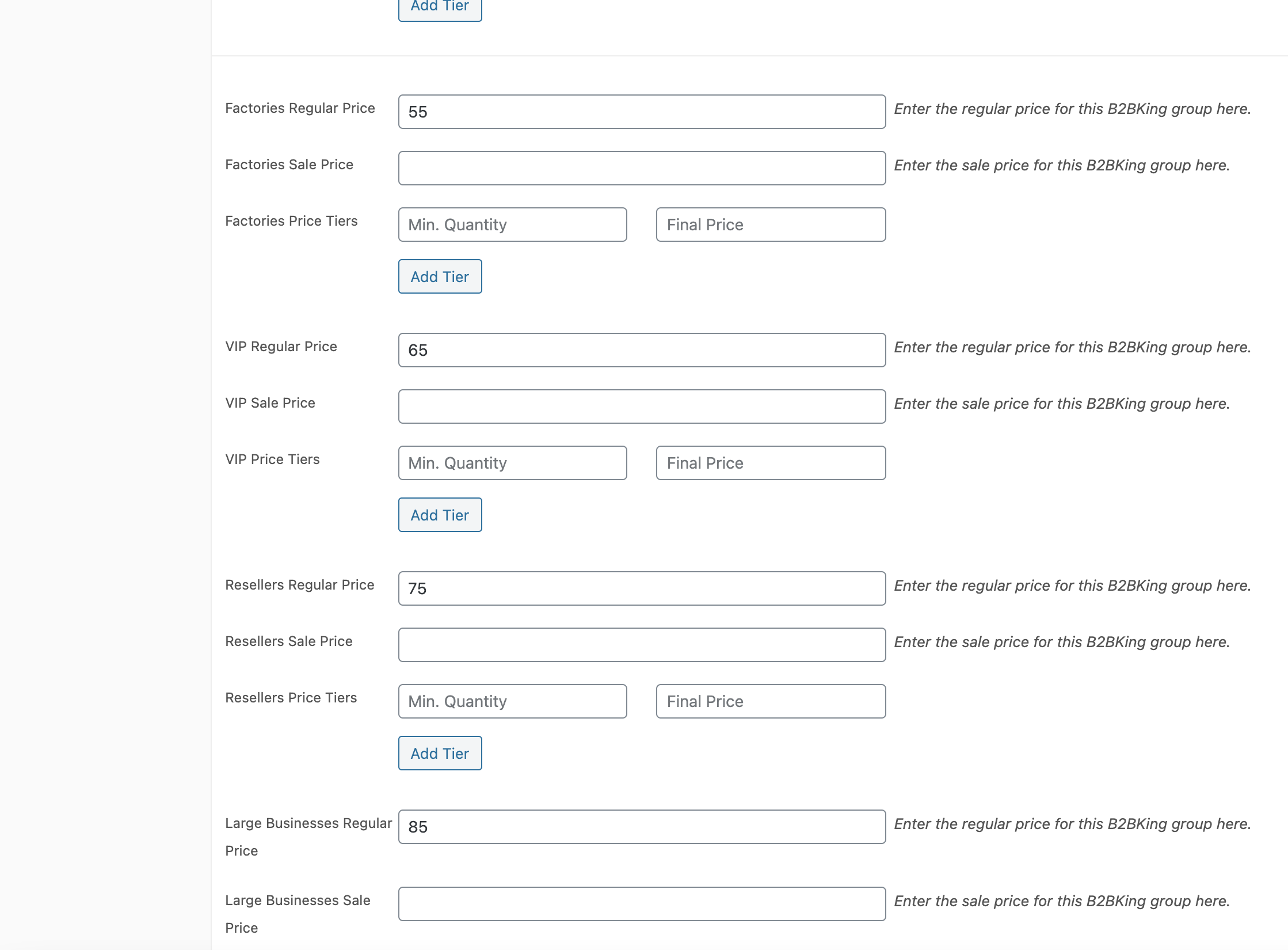Click the Factories Regular Price field

click(x=642, y=112)
